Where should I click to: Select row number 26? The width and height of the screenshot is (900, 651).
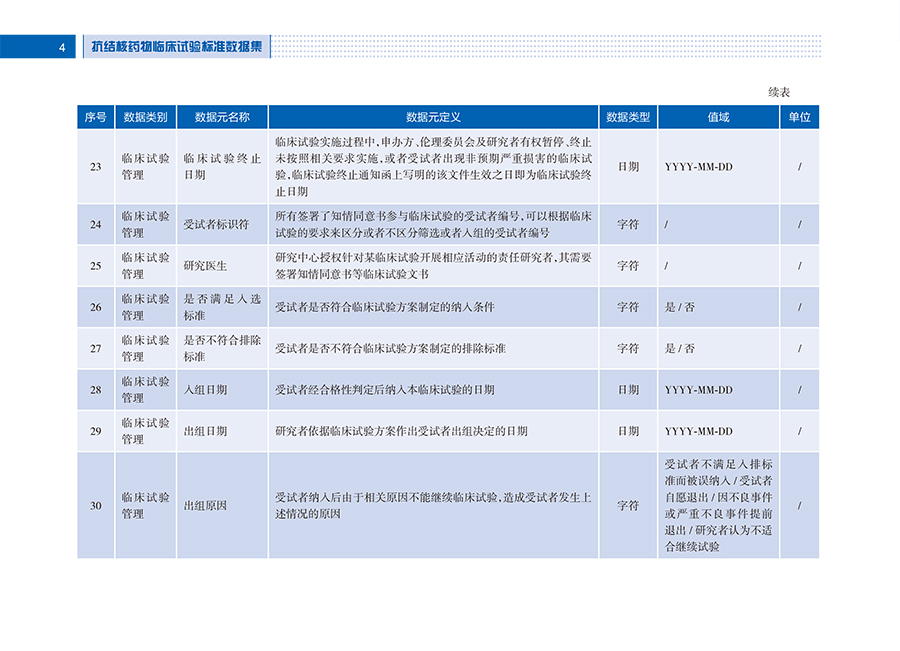coord(96,308)
